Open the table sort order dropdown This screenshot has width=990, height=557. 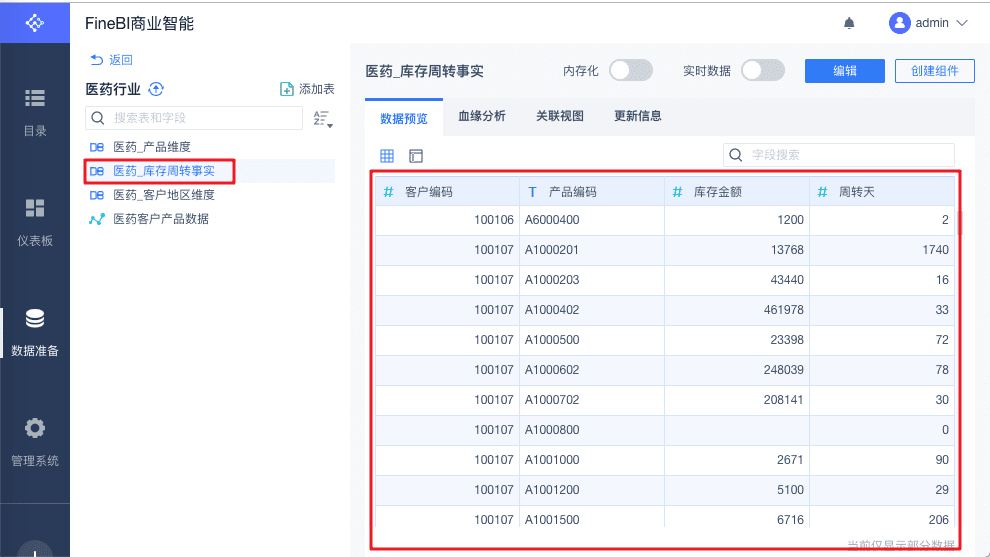tap(322, 119)
